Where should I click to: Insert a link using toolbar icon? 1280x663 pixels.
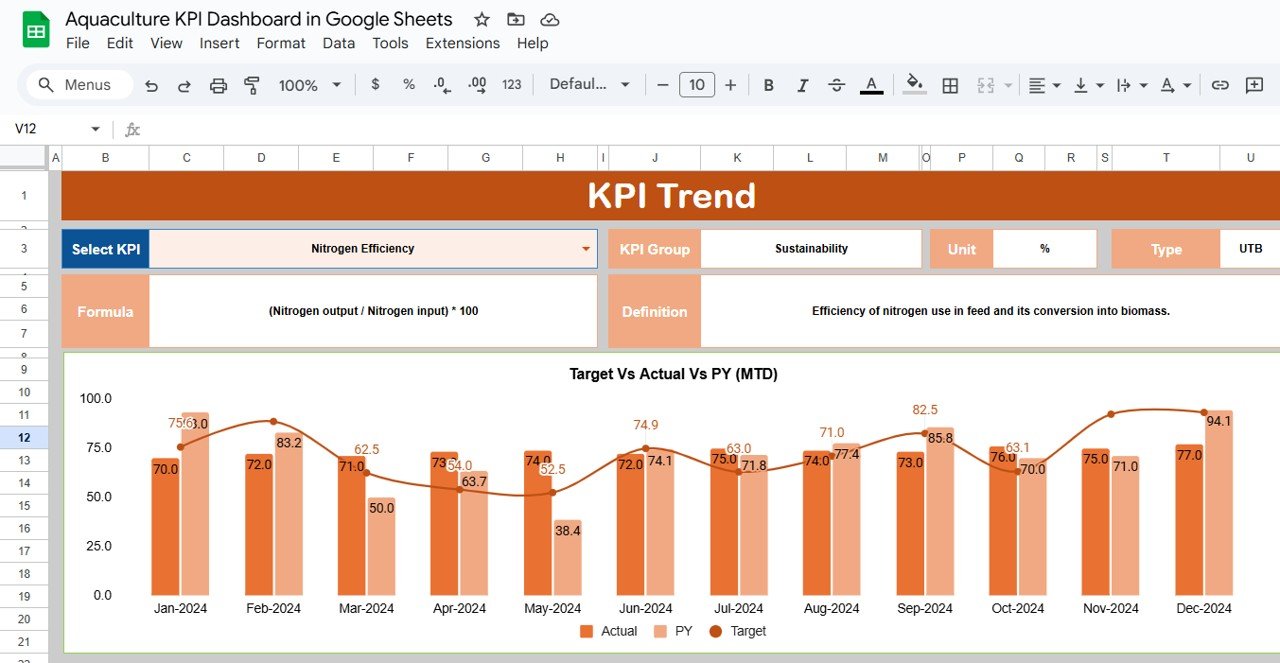click(x=1220, y=85)
